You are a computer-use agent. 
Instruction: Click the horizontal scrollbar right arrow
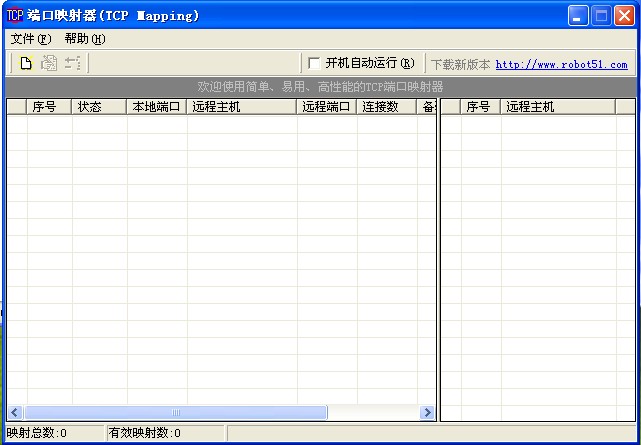[x=428, y=412]
